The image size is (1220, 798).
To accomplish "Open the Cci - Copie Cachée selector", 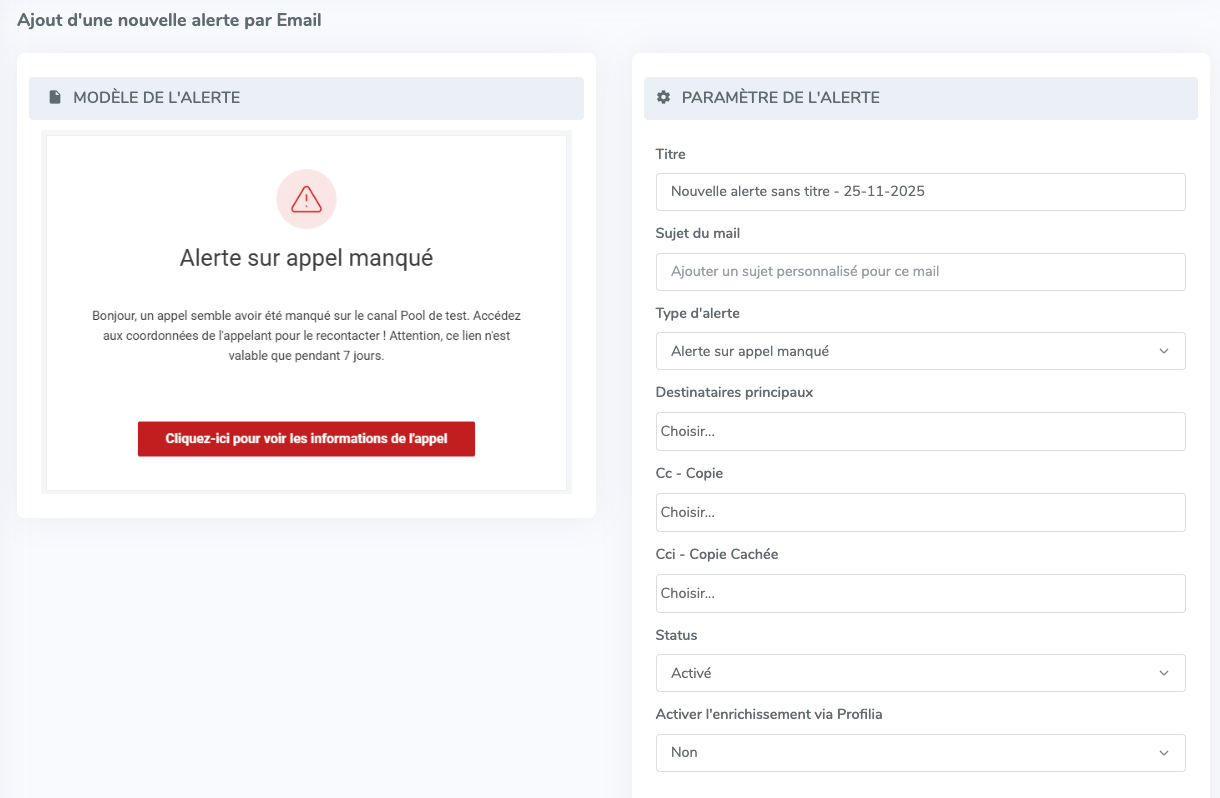I will tap(920, 593).
